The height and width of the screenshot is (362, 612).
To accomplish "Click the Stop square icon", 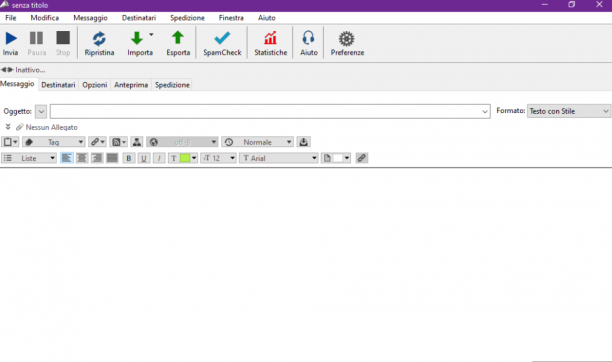I will [x=63, y=38].
